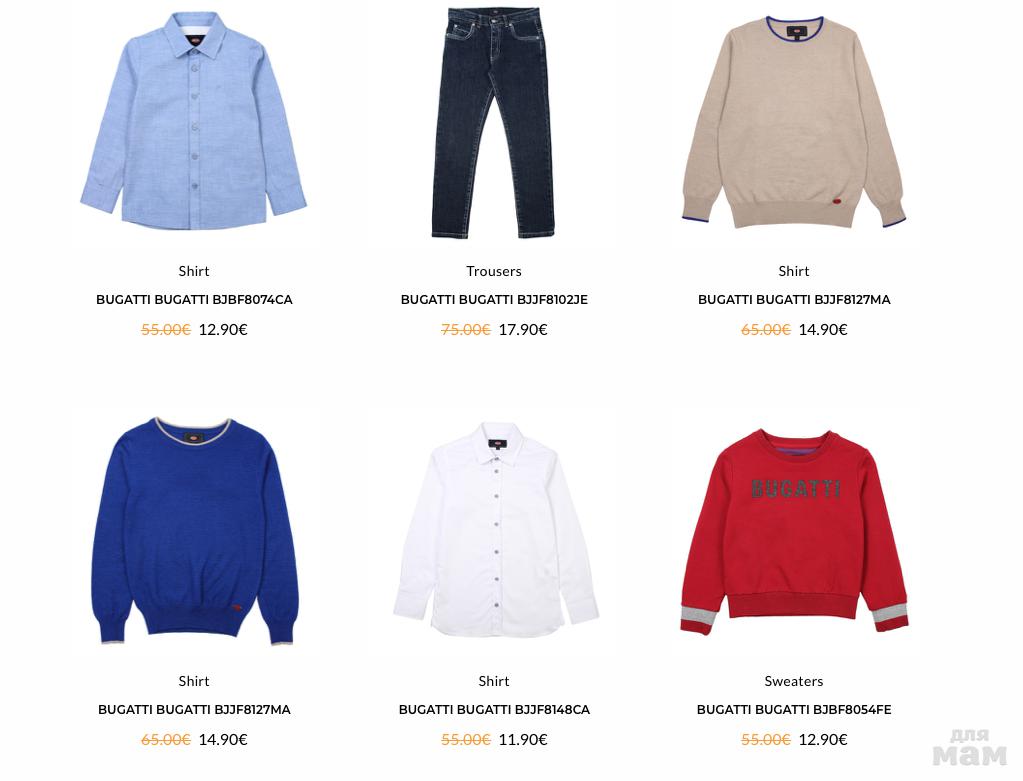Screen dimensions: 1023x781
Task: Open the dark denim trousers image
Action: tap(494, 123)
